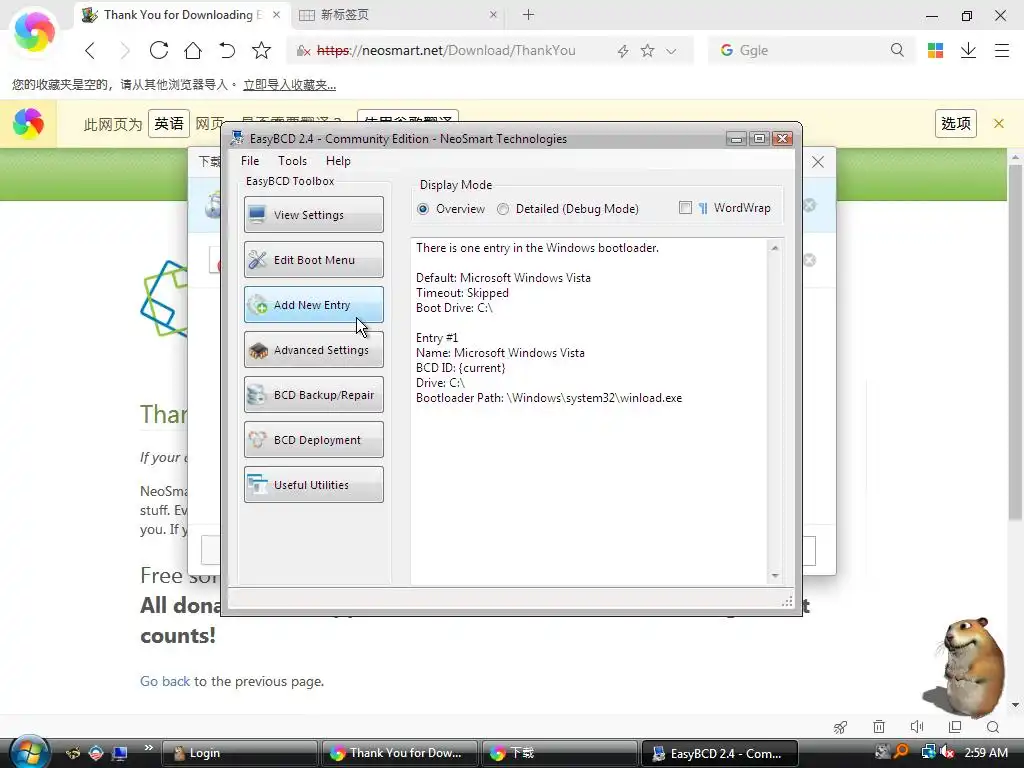Image resolution: width=1024 pixels, height=768 pixels.
Task: Open the Tools menu in EasyBCD
Action: 292,161
